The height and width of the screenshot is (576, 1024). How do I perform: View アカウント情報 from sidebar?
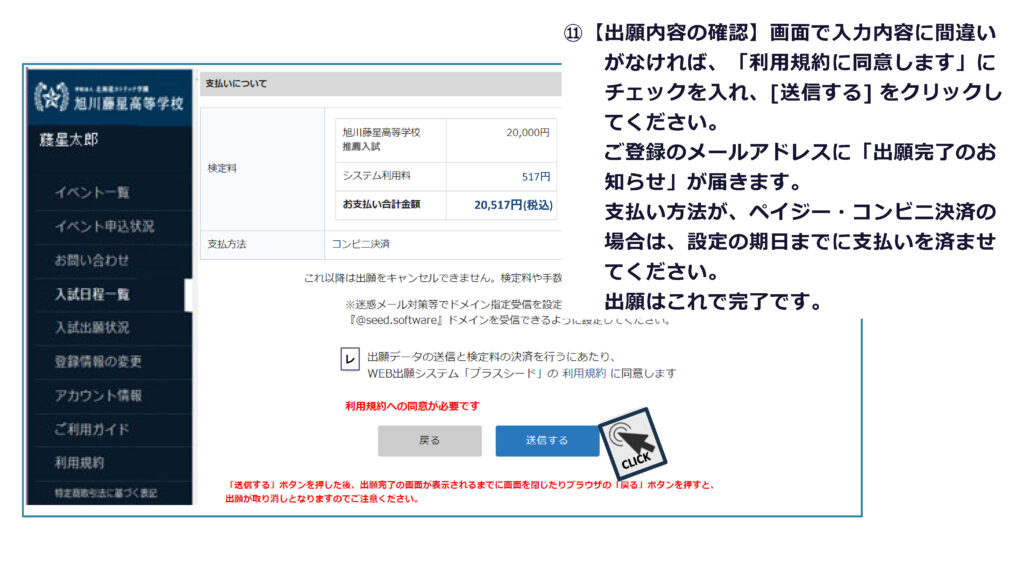(x=98, y=395)
